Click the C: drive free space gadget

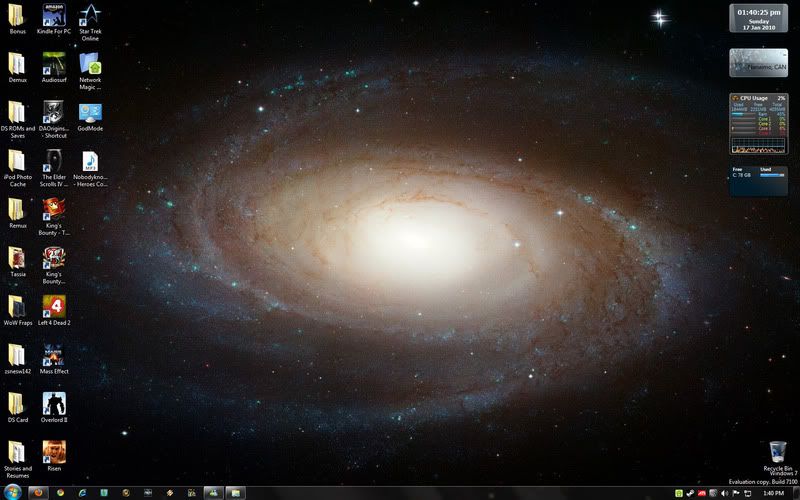[759, 180]
